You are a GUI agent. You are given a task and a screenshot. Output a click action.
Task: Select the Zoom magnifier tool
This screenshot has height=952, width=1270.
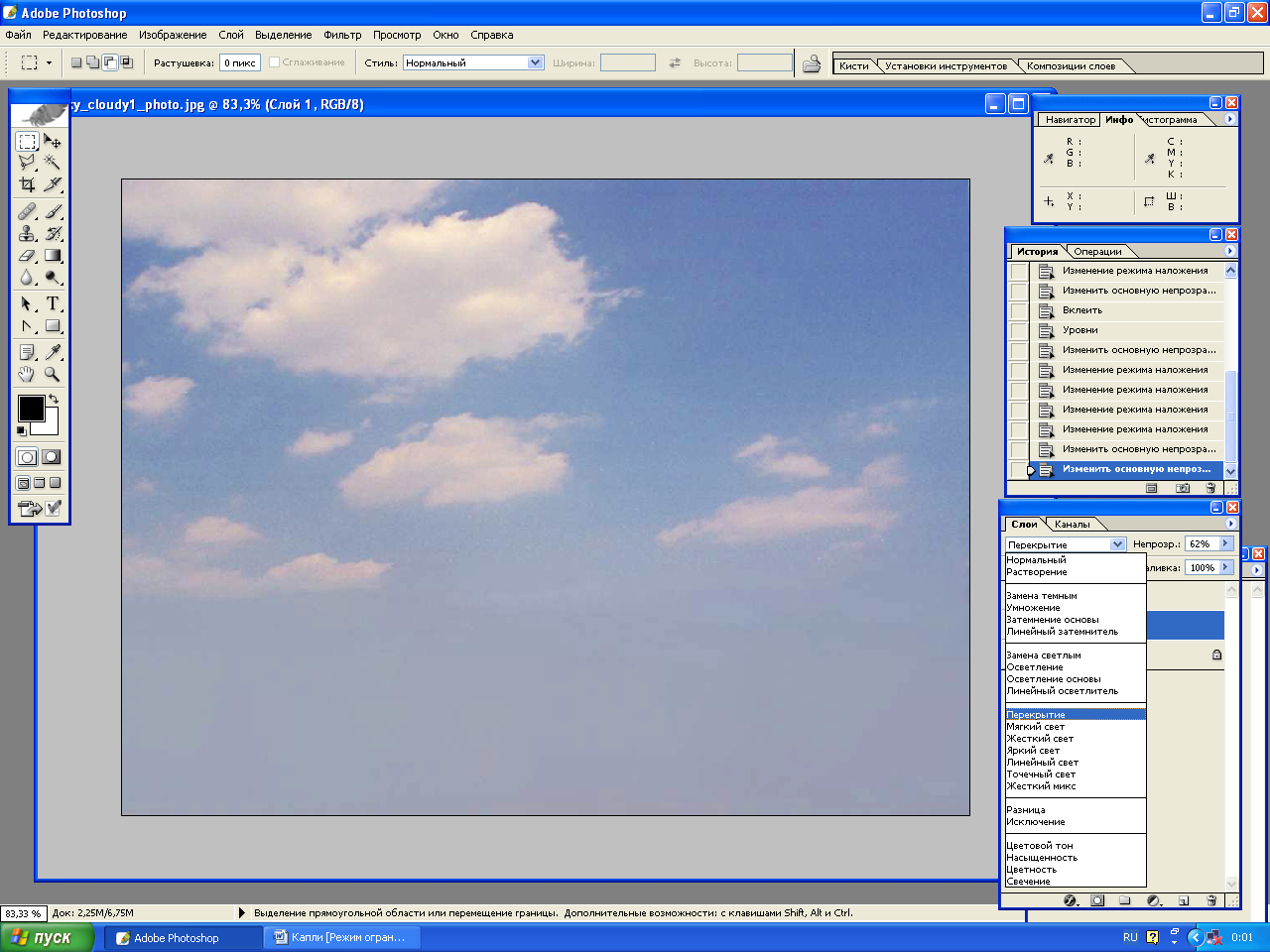tap(53, 374)
